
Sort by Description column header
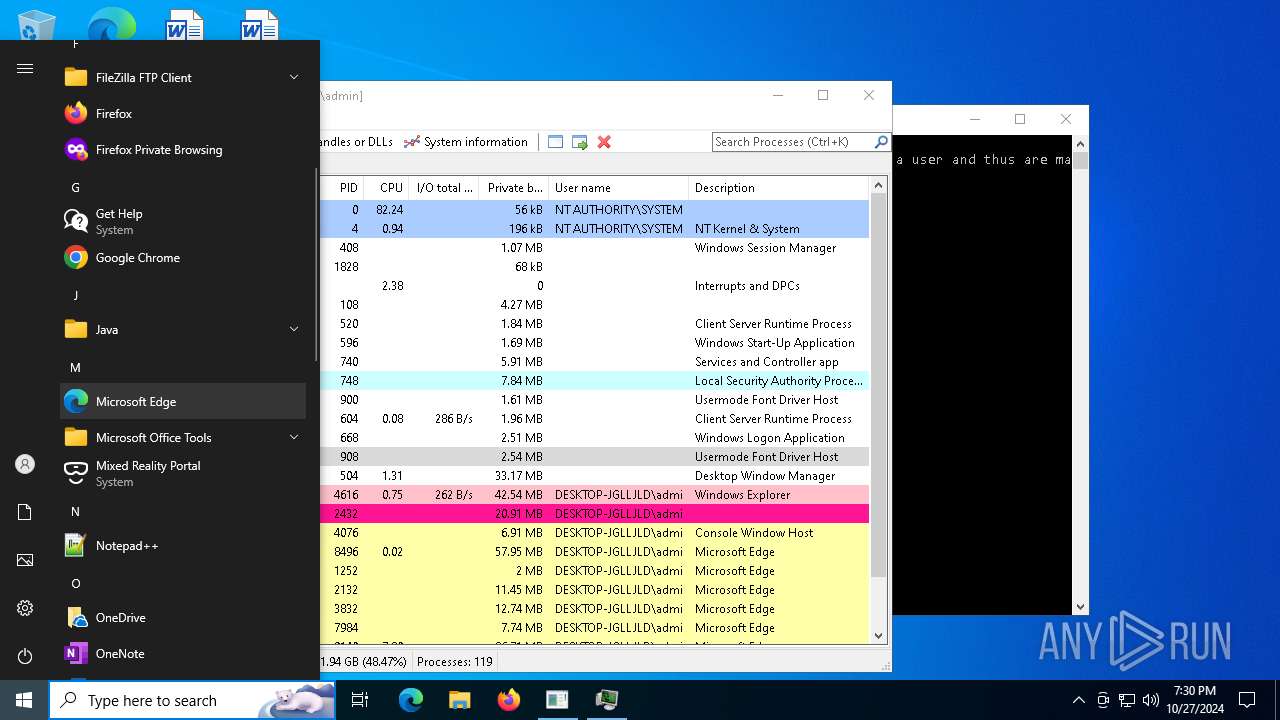coord(779,188)
